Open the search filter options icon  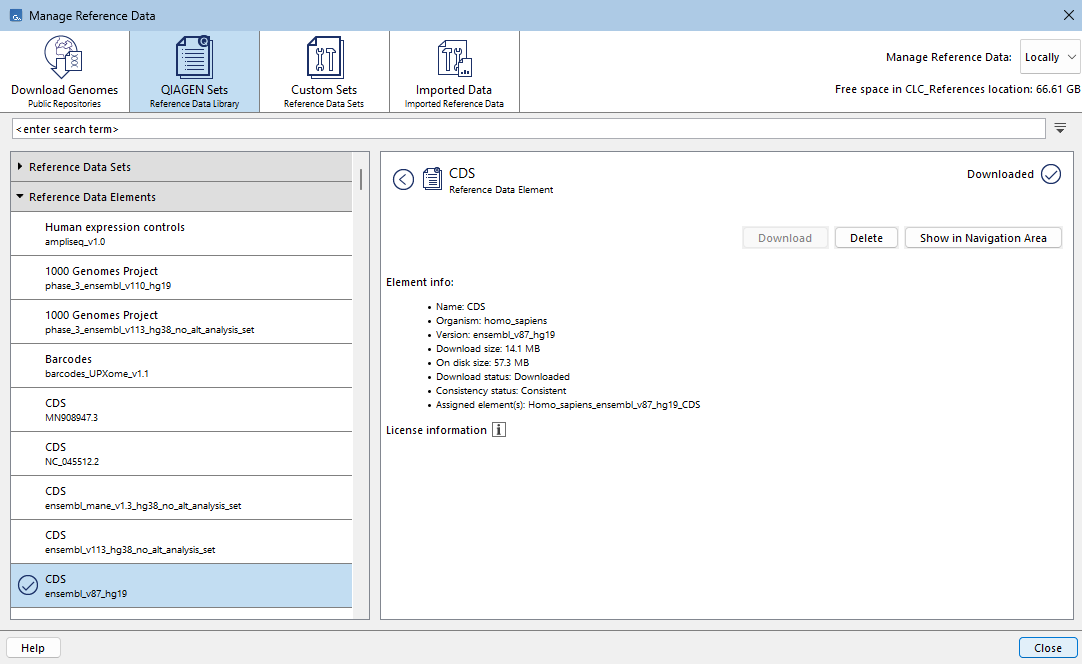coord(1060,129)
